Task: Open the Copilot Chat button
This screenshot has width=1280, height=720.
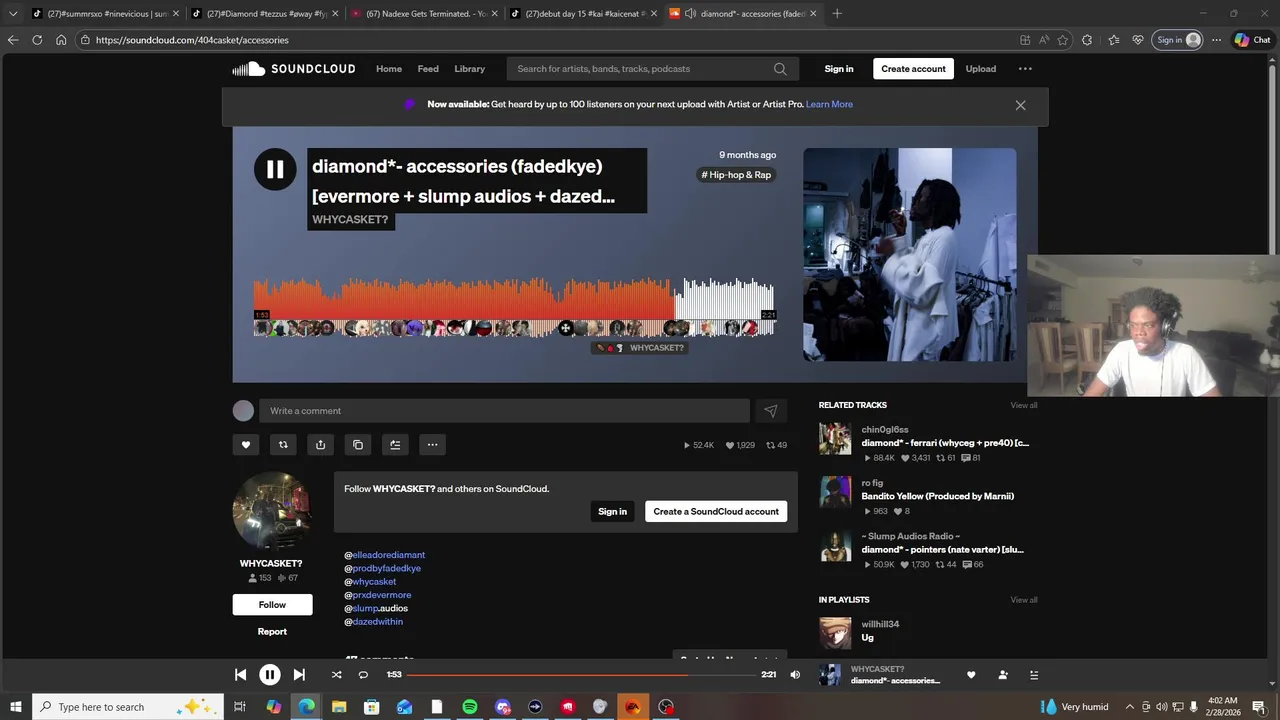Action: 1253,40
